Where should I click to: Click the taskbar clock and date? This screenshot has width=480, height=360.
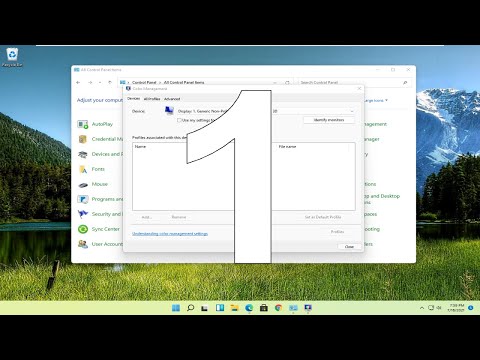pos(456,308)
